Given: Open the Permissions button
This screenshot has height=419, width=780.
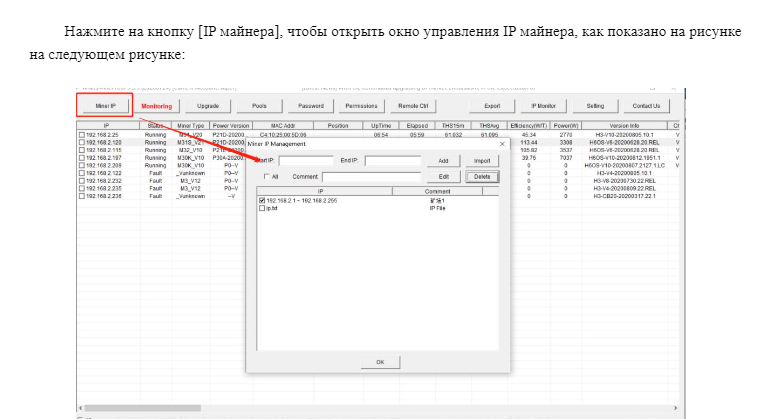Looking at the screenshot, I should point(362,106).
